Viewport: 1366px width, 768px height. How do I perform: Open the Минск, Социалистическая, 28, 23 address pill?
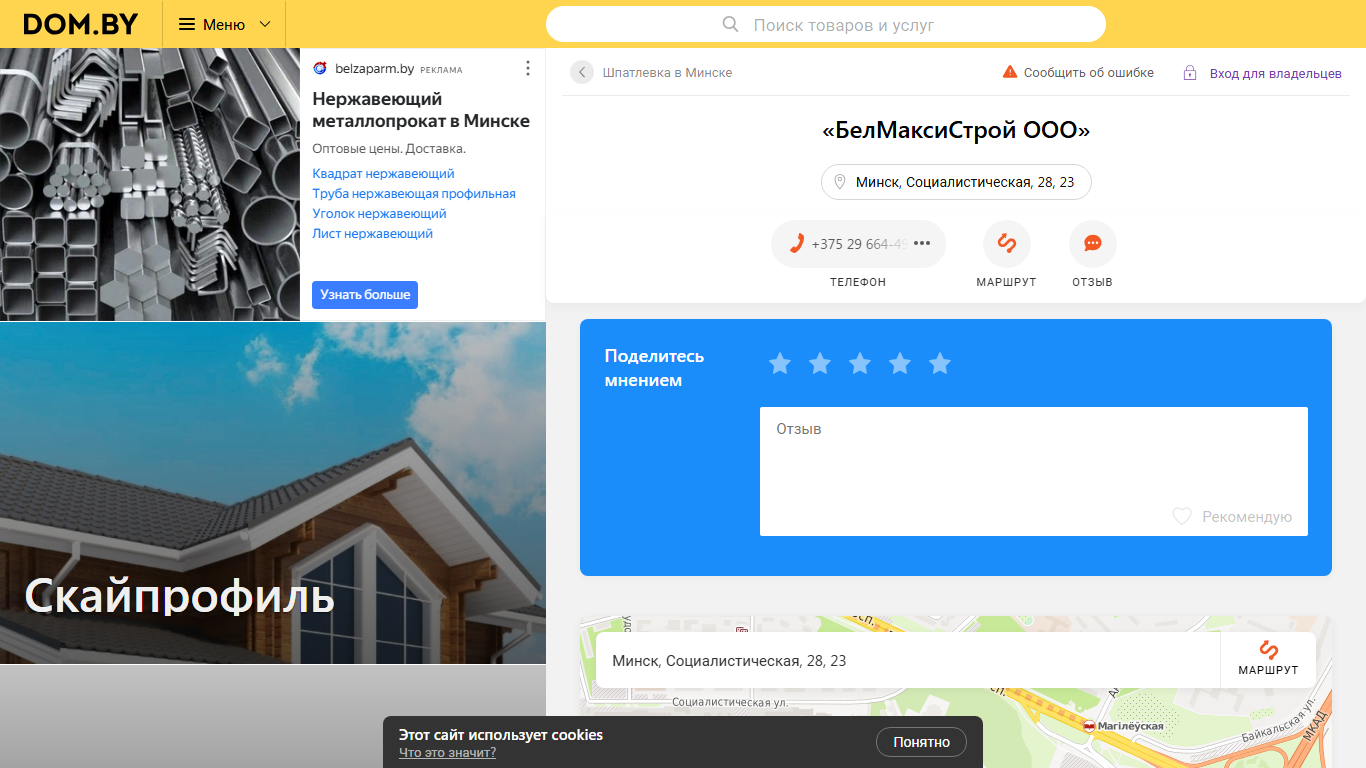click(x=956, y=182)
